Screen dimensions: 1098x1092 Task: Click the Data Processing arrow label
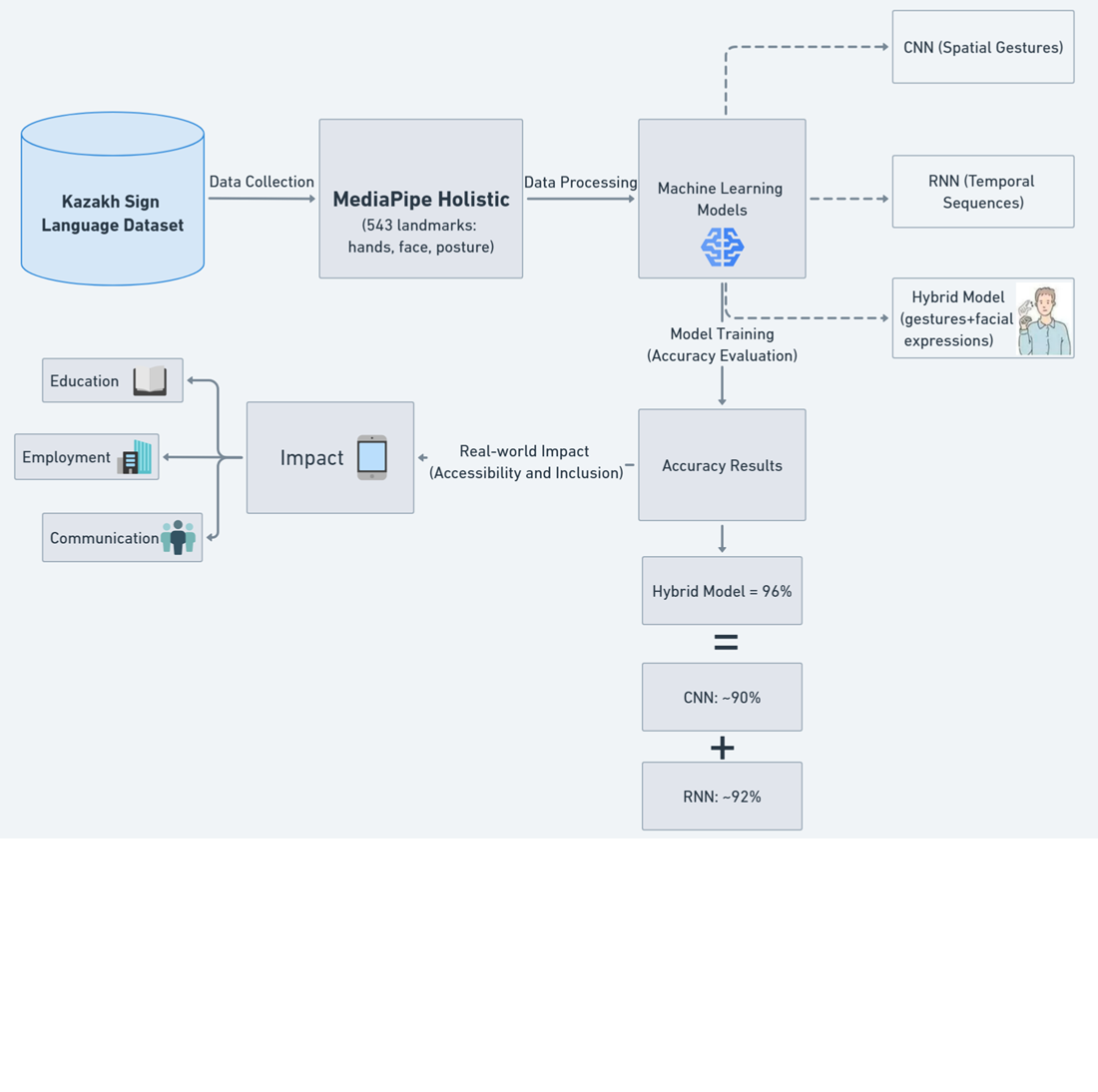pos(580,182)
